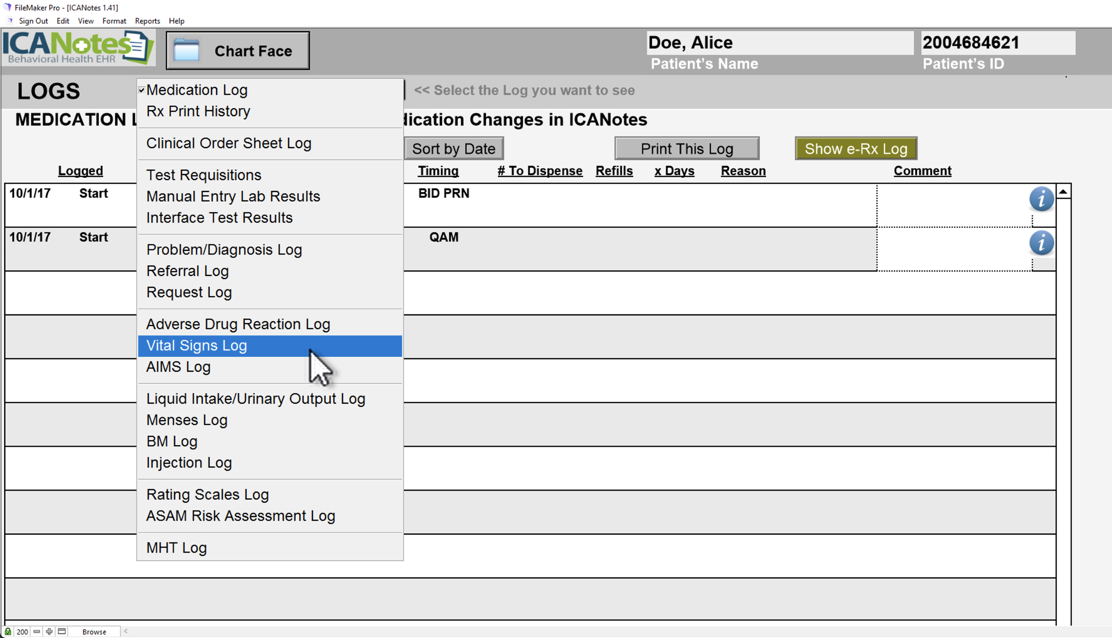
Task: Click the FileMaker document icon beside Sign Out
Action: pos(10,21)
